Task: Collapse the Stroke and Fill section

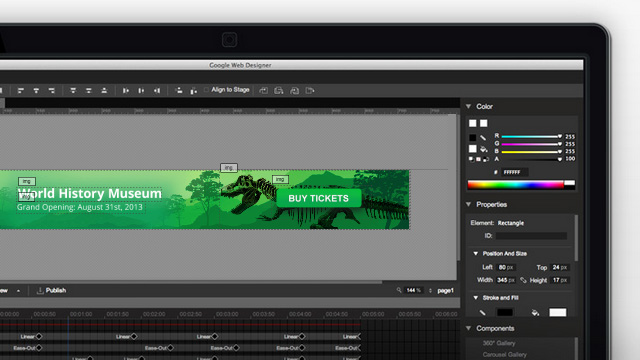Action: point(476,298)
